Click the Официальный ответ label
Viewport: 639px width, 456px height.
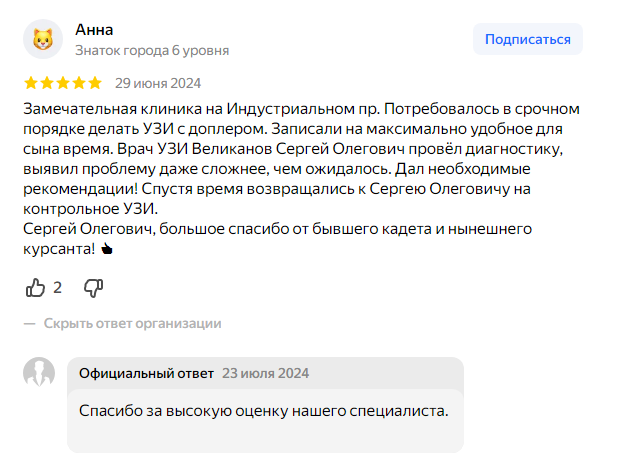point(146,373)
